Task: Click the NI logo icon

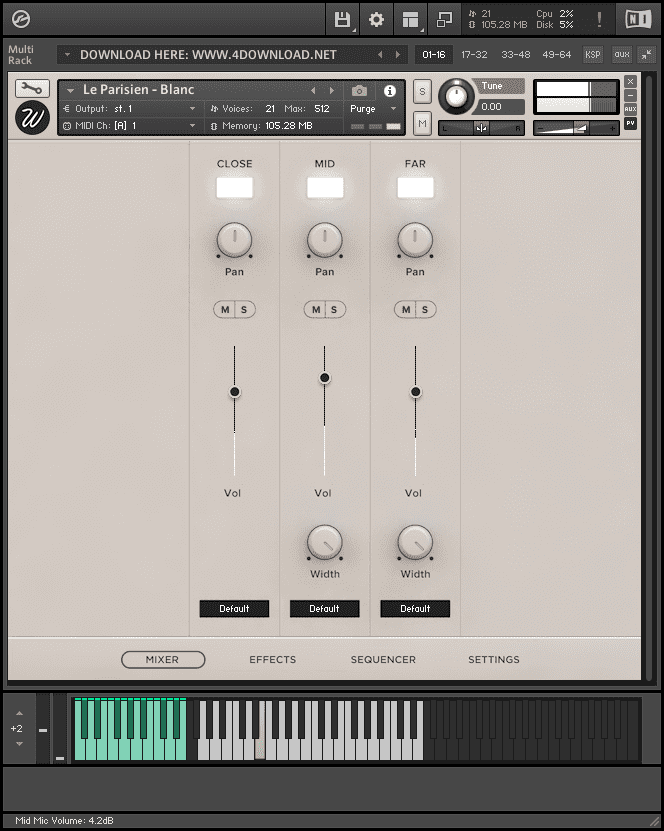Action: (x=638, y=20)
